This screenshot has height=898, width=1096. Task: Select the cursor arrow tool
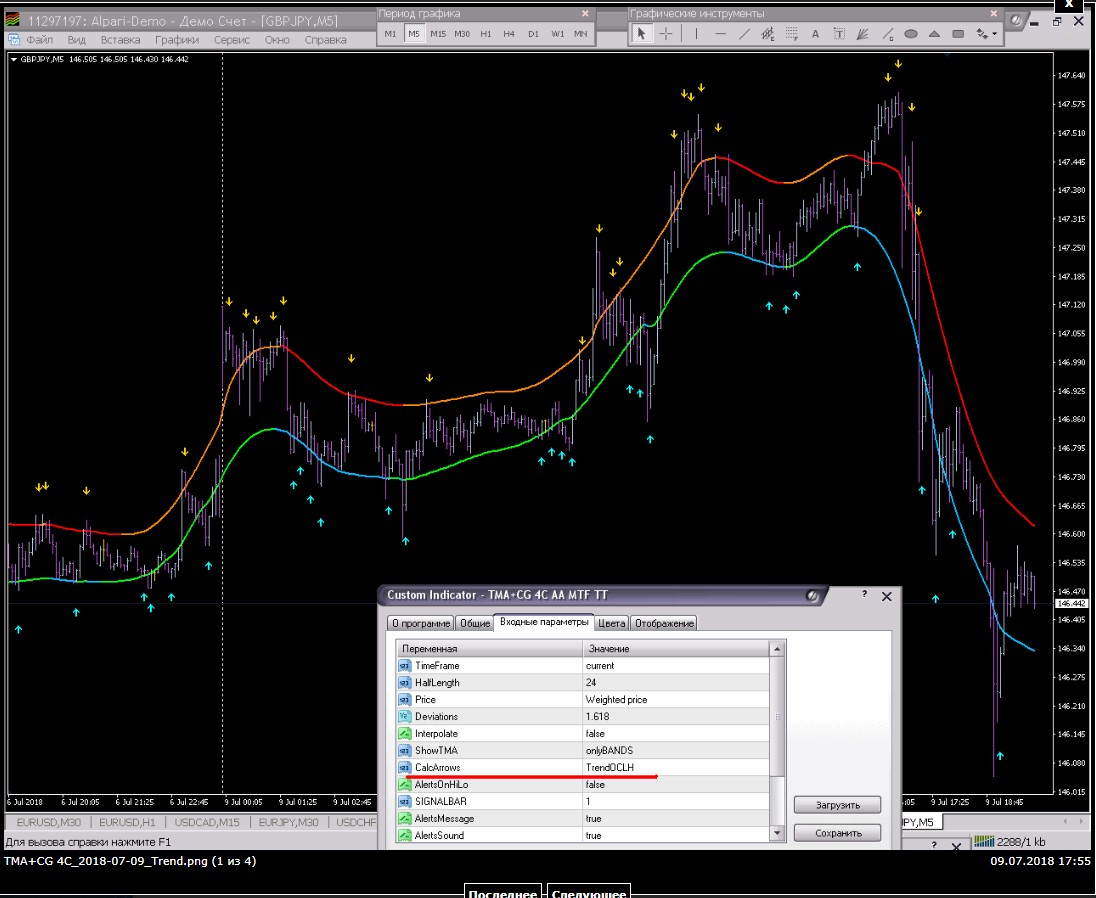coord(642,34)
